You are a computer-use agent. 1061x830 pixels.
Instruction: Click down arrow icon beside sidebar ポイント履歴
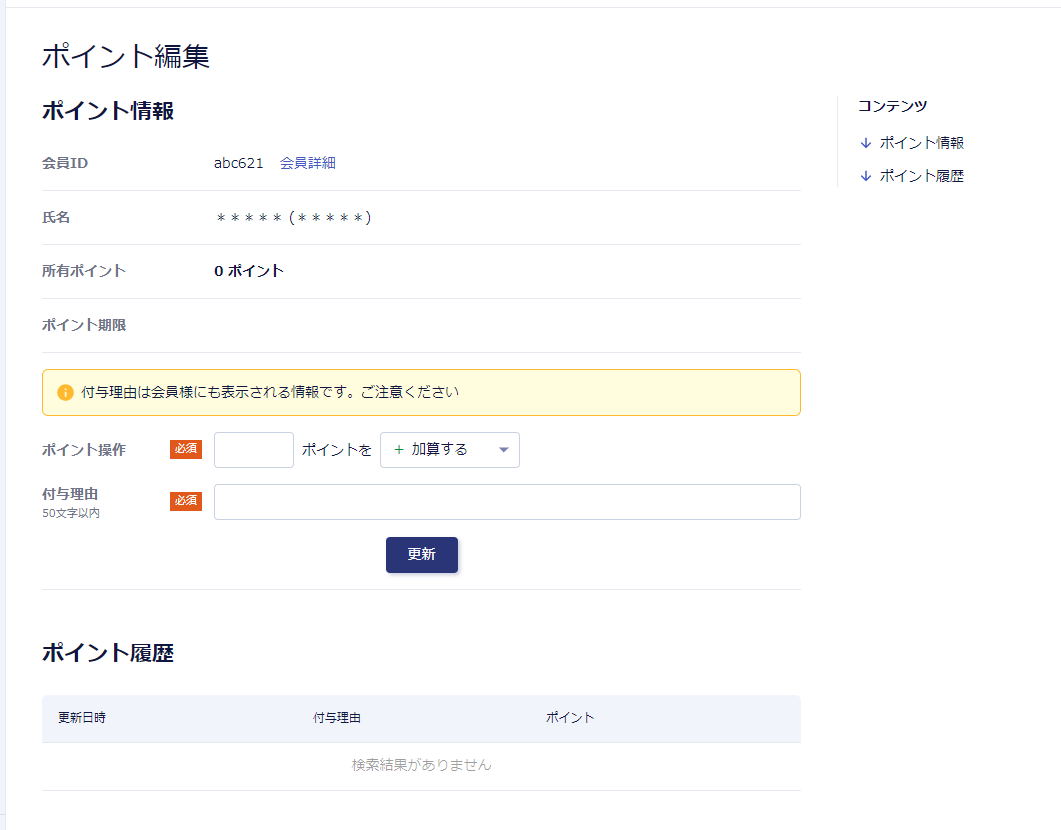point(866,176)
